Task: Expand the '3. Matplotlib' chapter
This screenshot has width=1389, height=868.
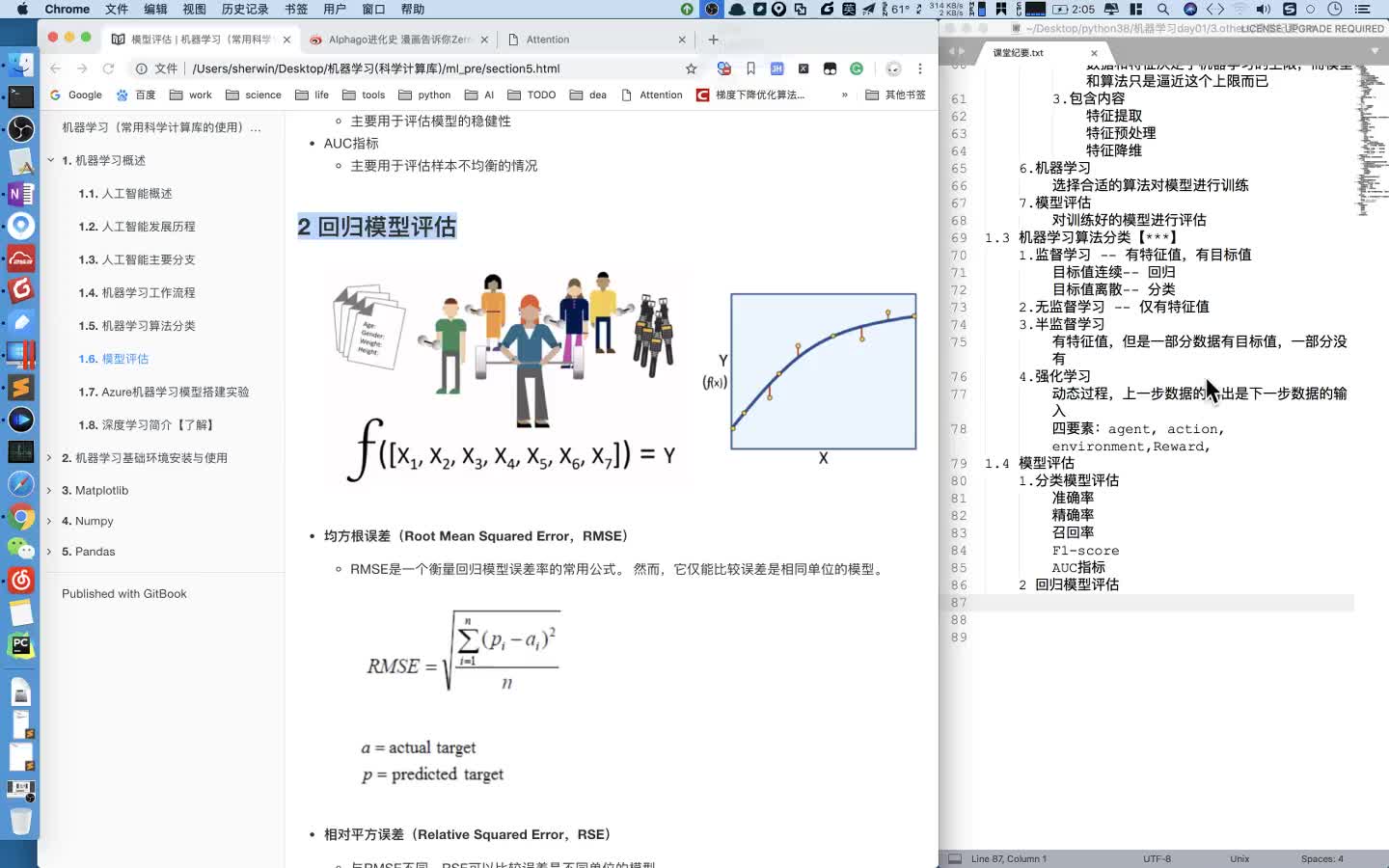Action: 49,490
